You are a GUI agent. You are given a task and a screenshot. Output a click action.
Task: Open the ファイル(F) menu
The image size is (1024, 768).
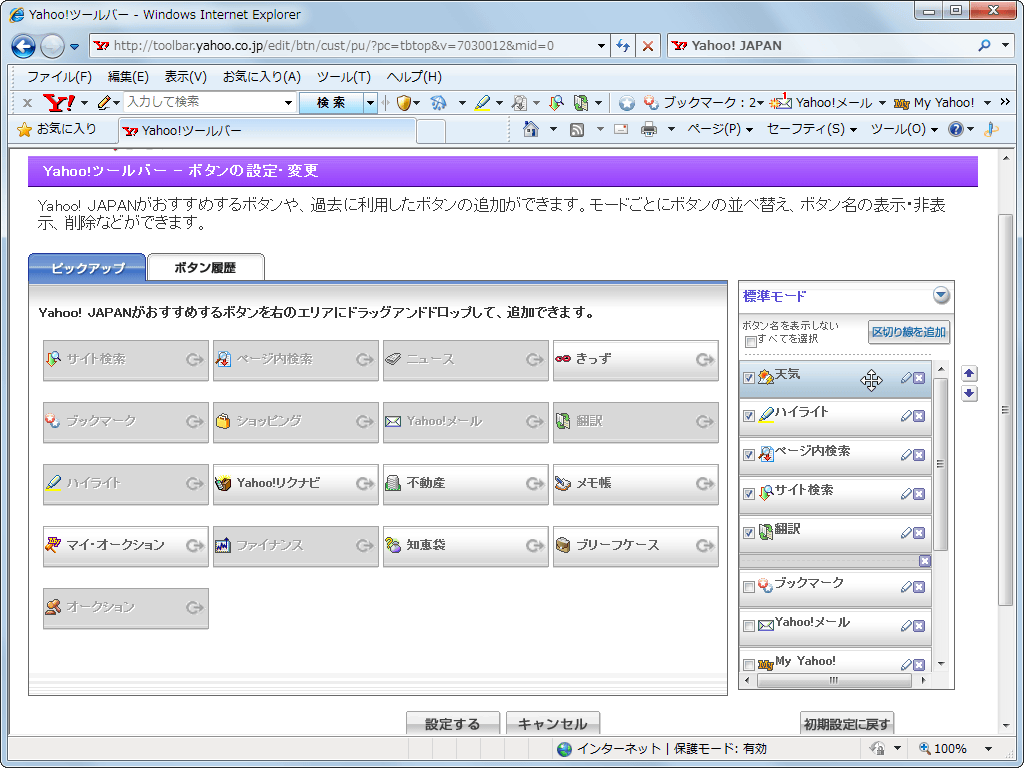59,77
